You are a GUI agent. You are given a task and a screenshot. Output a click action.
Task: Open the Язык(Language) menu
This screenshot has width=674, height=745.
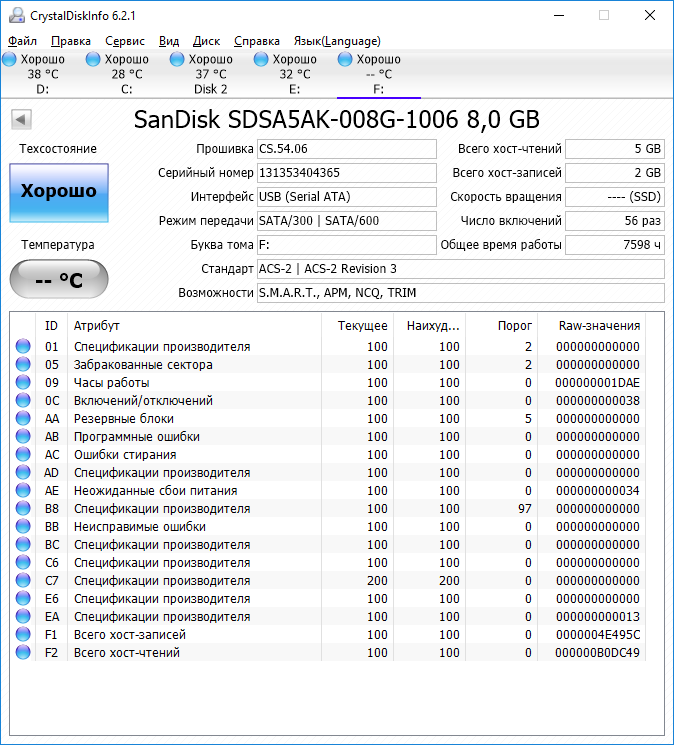[x=337, y=41]
